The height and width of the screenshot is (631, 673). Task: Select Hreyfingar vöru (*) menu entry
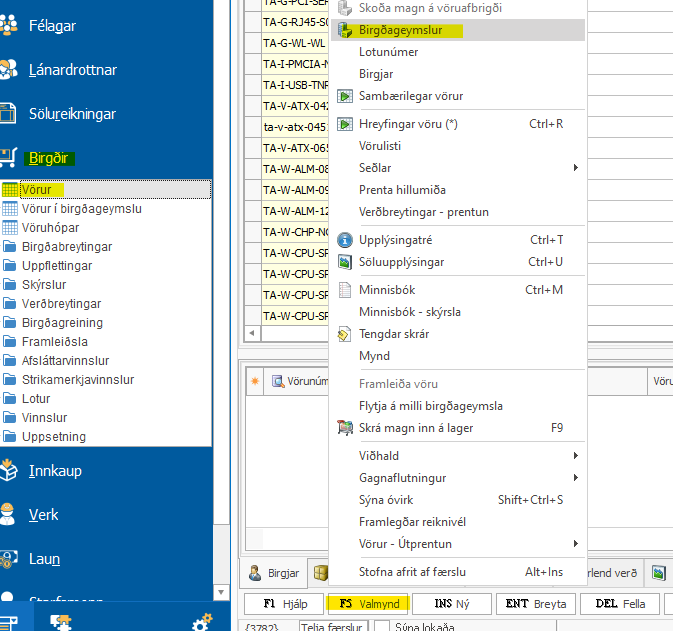pyautogui.click(x=408, y=124)
